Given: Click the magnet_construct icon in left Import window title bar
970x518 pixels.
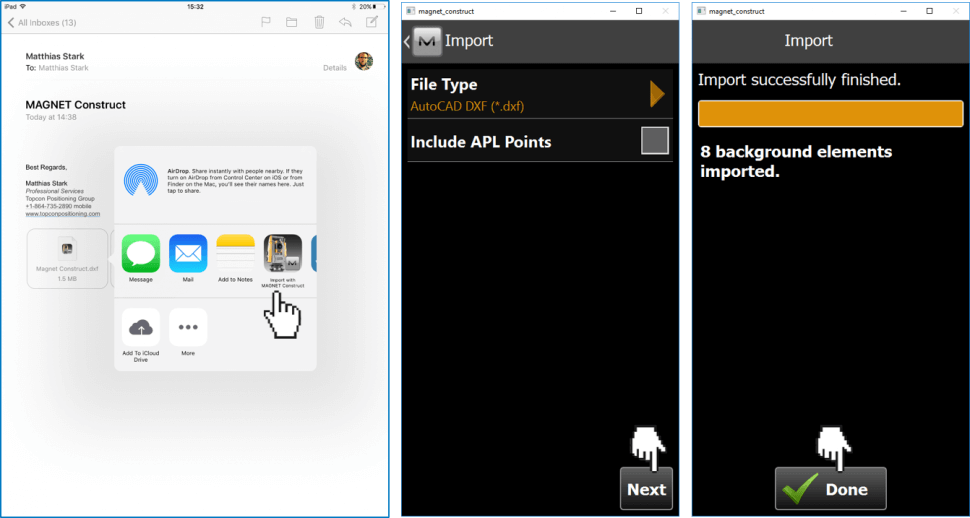Looking at the screenshot, I should click(410, 11).
